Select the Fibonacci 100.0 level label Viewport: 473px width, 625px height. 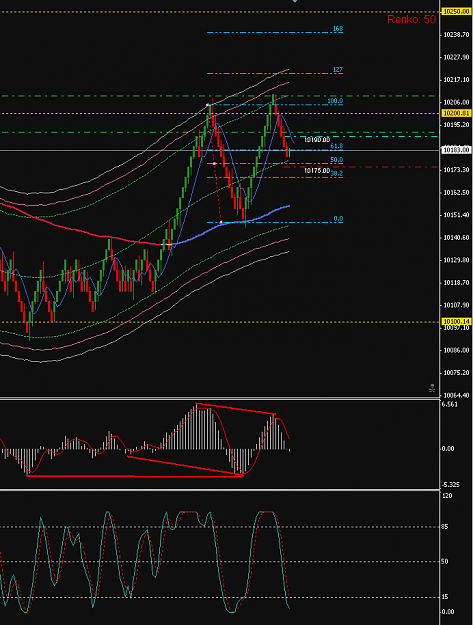335,101
